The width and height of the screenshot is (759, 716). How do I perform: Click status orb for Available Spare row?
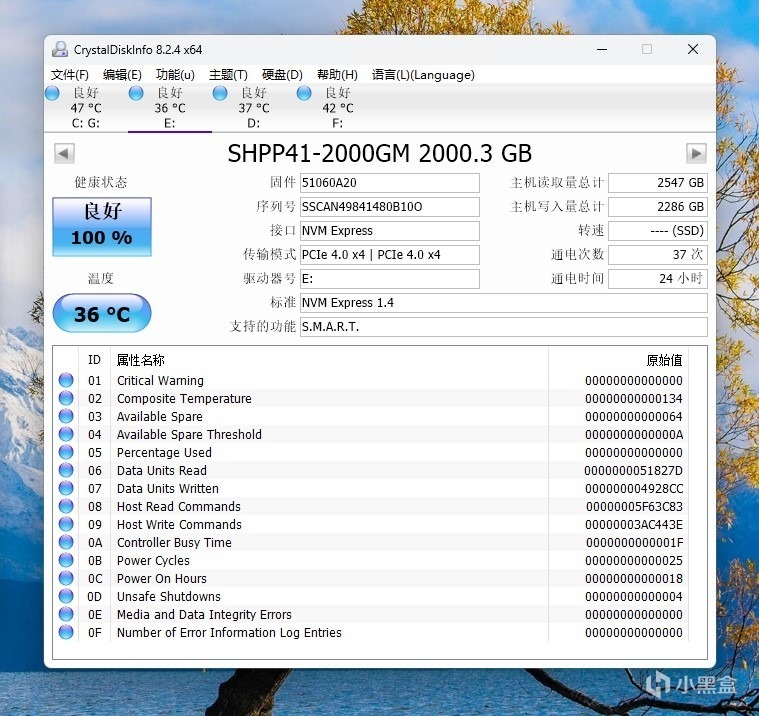pyautogui.click(x=66, y=416)
